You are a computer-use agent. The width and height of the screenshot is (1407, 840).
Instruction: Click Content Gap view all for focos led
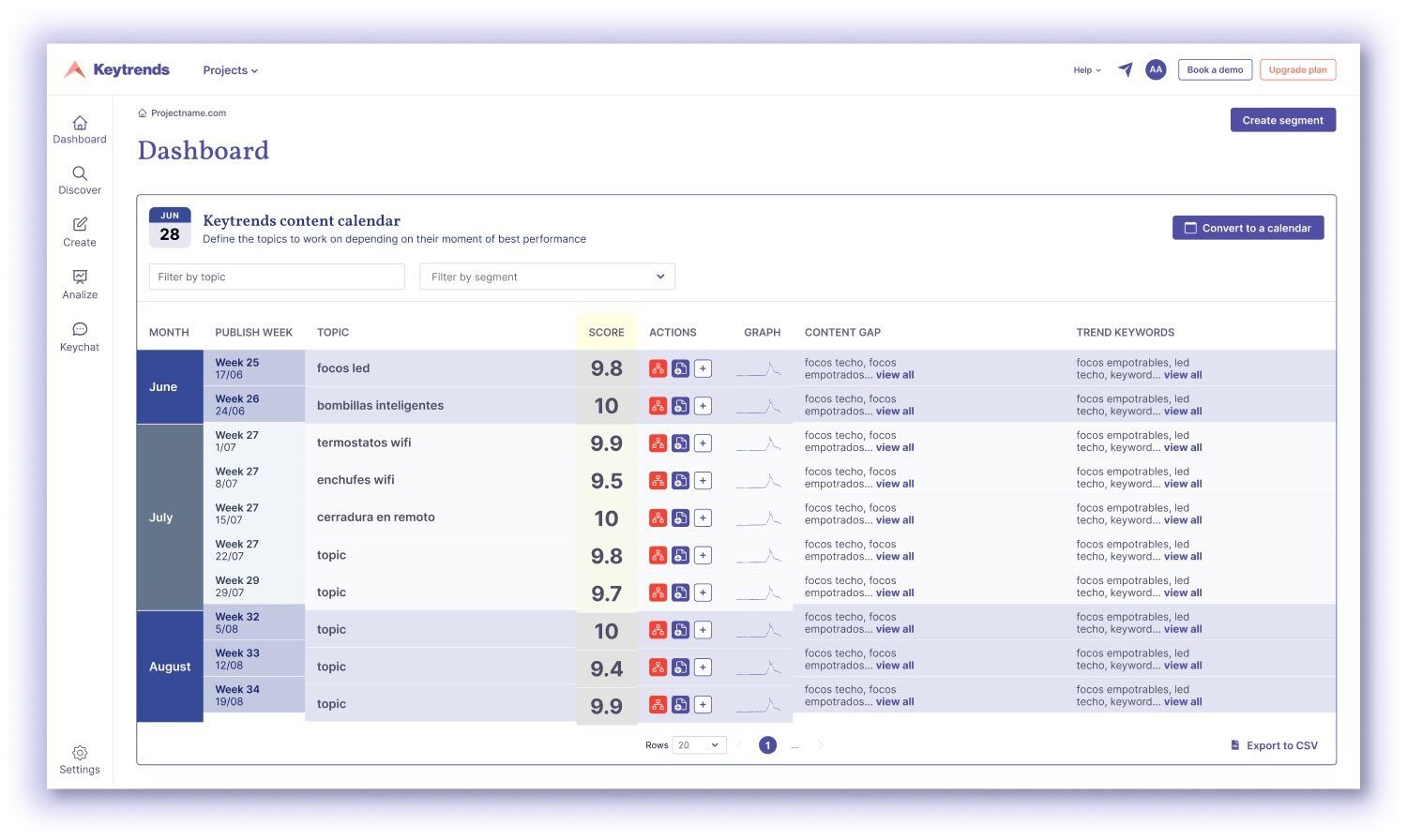coord(895,375)
